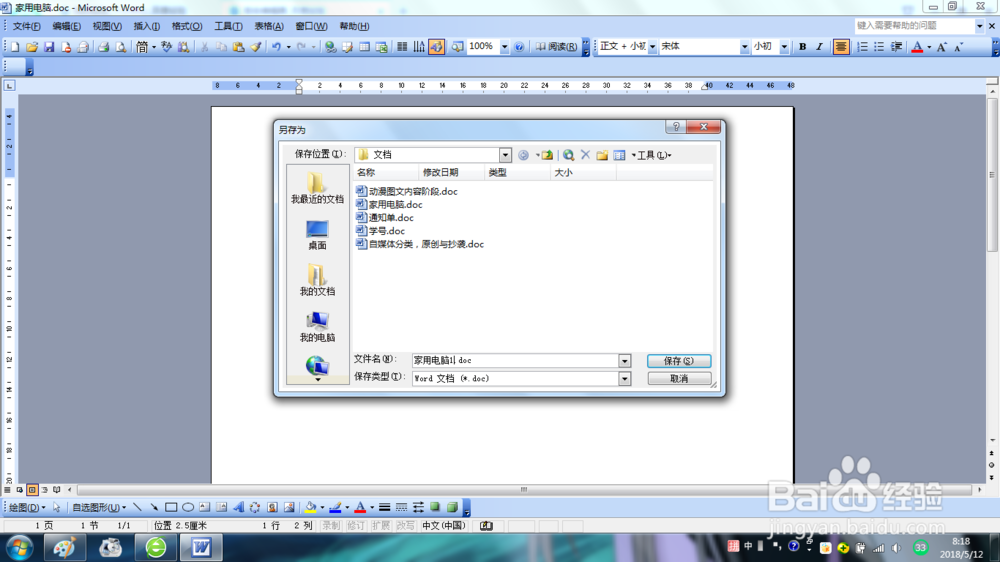Image resolution: width=1000 pixels, height=562 pixels.
Task: Click the Print icon in toolbar
Action: [x=103, y=47]
